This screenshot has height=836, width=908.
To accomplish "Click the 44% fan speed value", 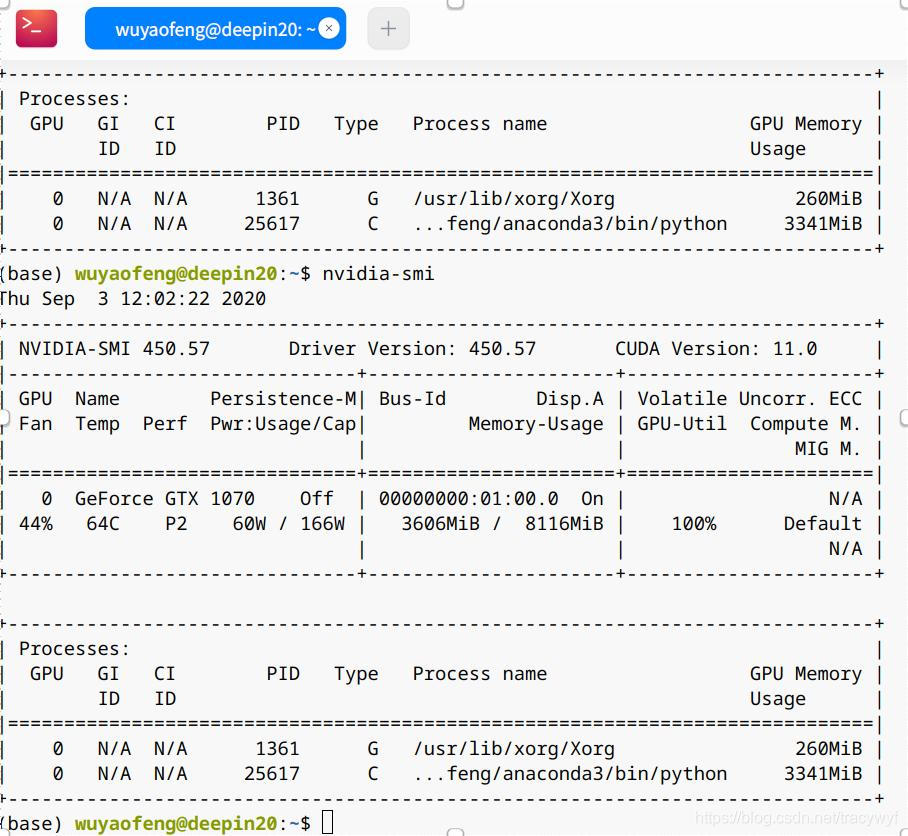I will (35, 524).
